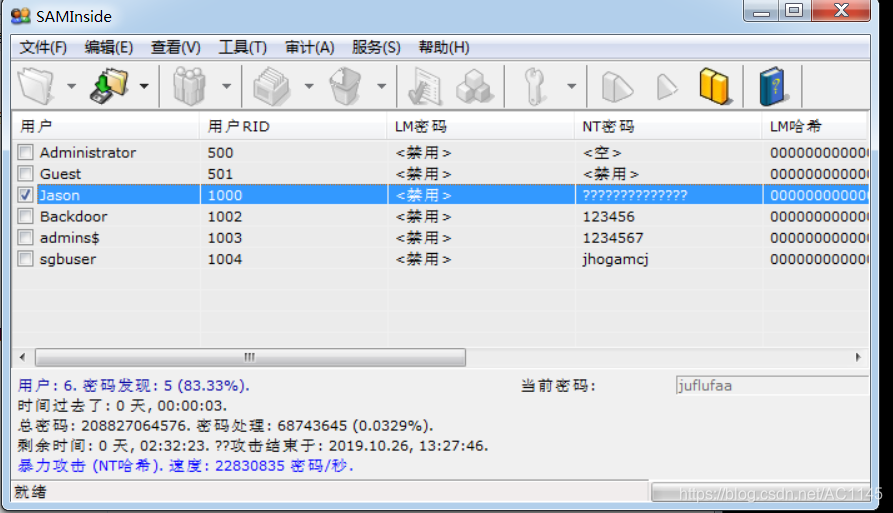Click the scrollbar right arrow
893x513 pixels.
[x=858, y=357]
